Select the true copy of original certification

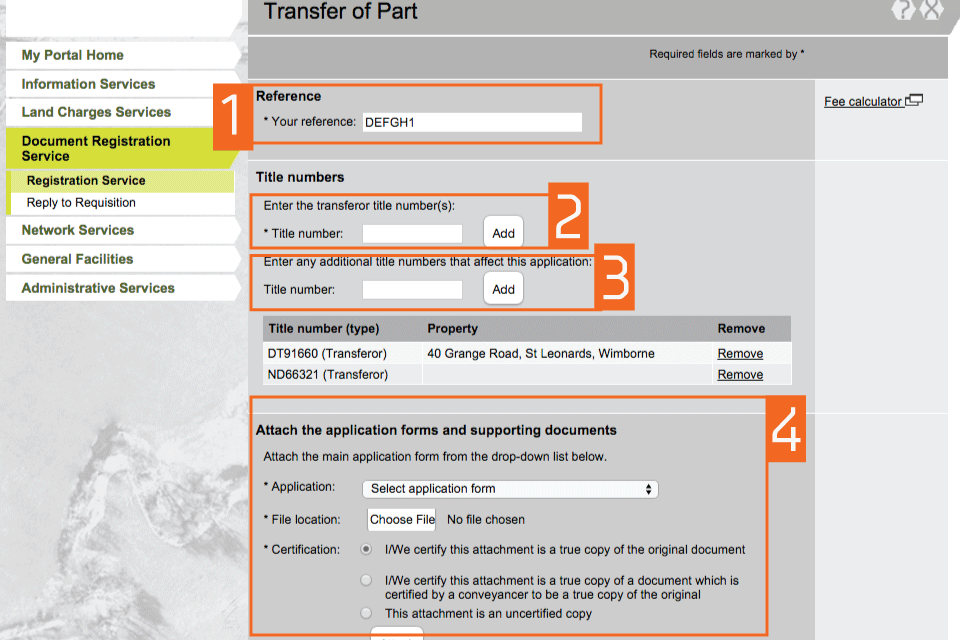coord(367,549)
